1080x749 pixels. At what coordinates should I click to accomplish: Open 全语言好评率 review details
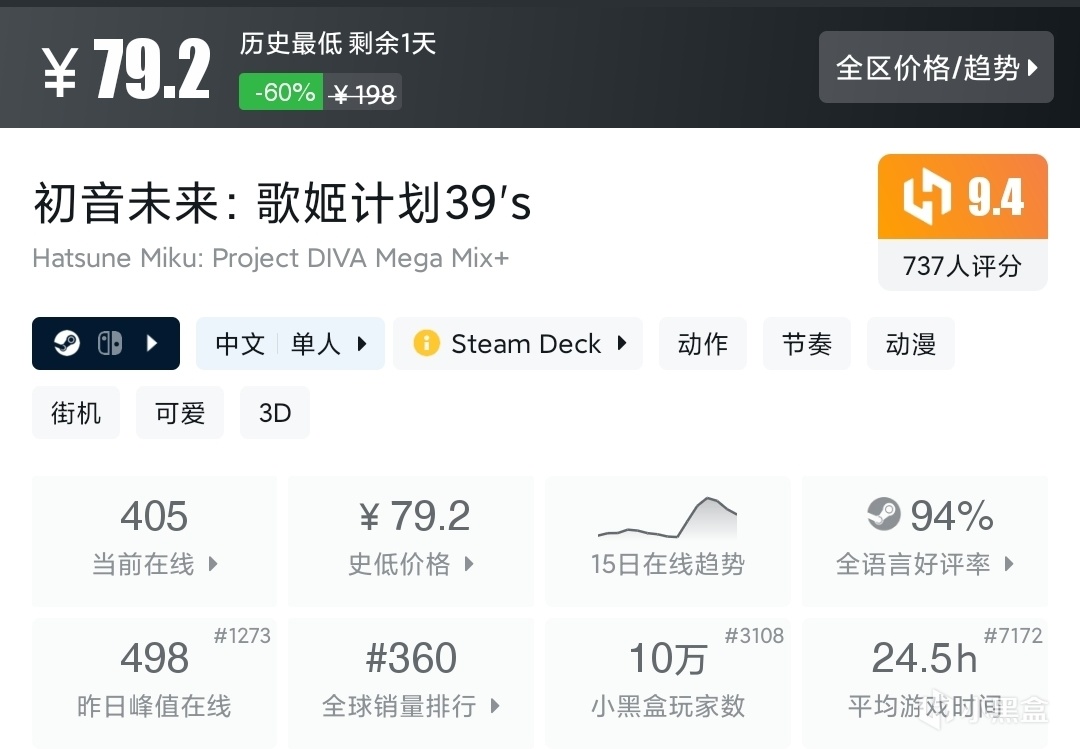(x=924, y=540)
